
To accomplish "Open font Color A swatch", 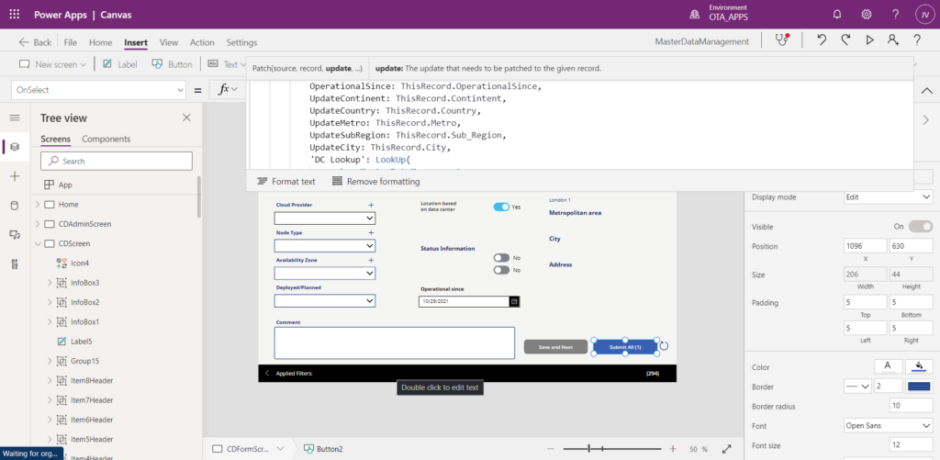I will pos(888,366).
